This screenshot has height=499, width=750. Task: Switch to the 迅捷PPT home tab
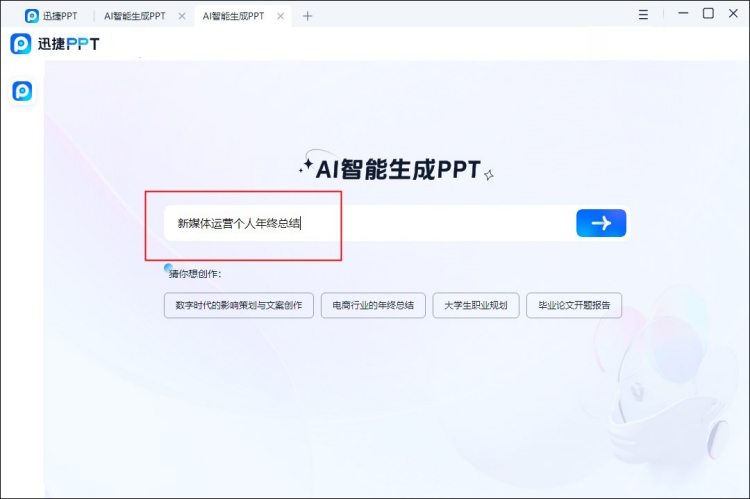pos(51,16)
